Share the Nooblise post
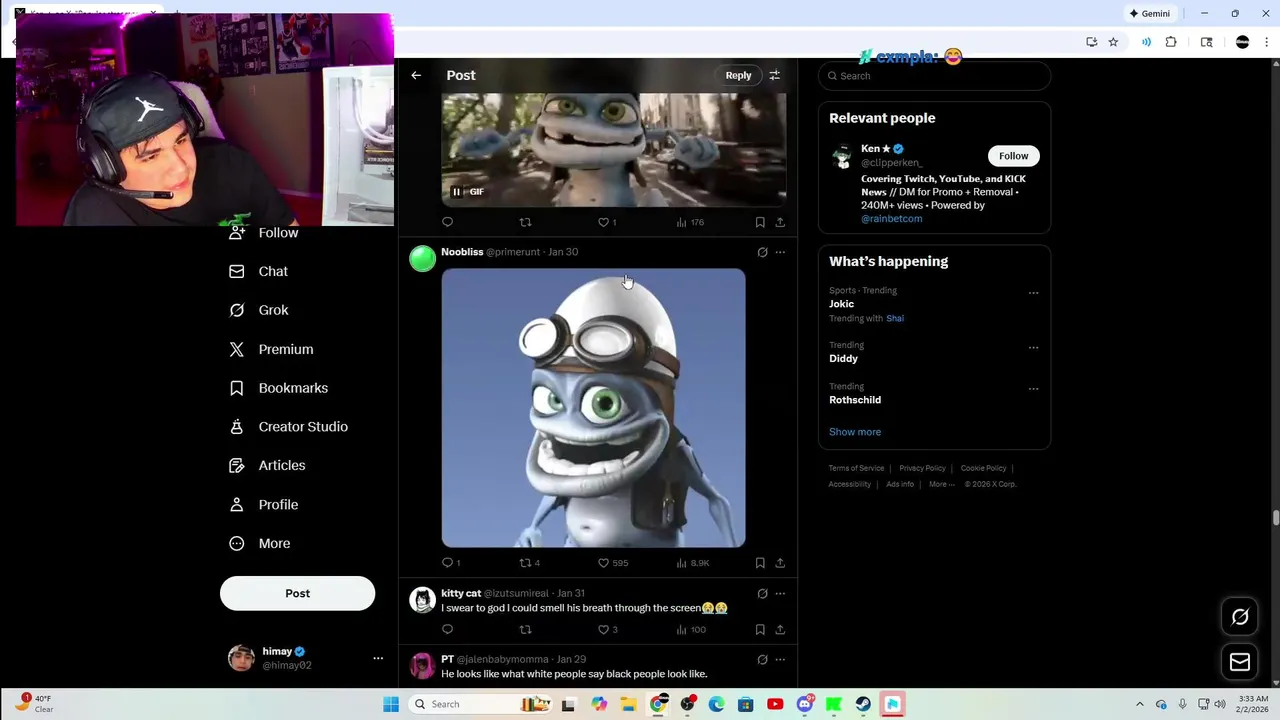Image resolution: width=1280 pixels, height=720 pixels. point(780,563)
